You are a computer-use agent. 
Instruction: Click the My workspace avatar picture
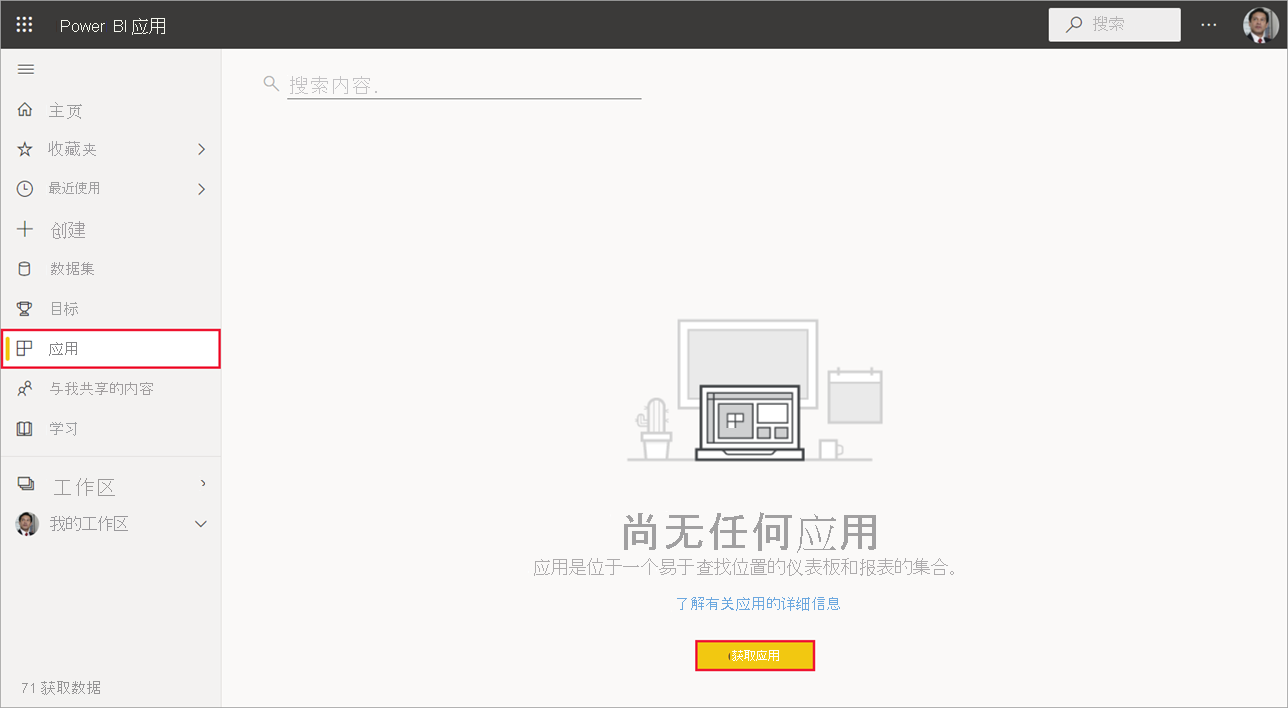click(x=27, y=524)
